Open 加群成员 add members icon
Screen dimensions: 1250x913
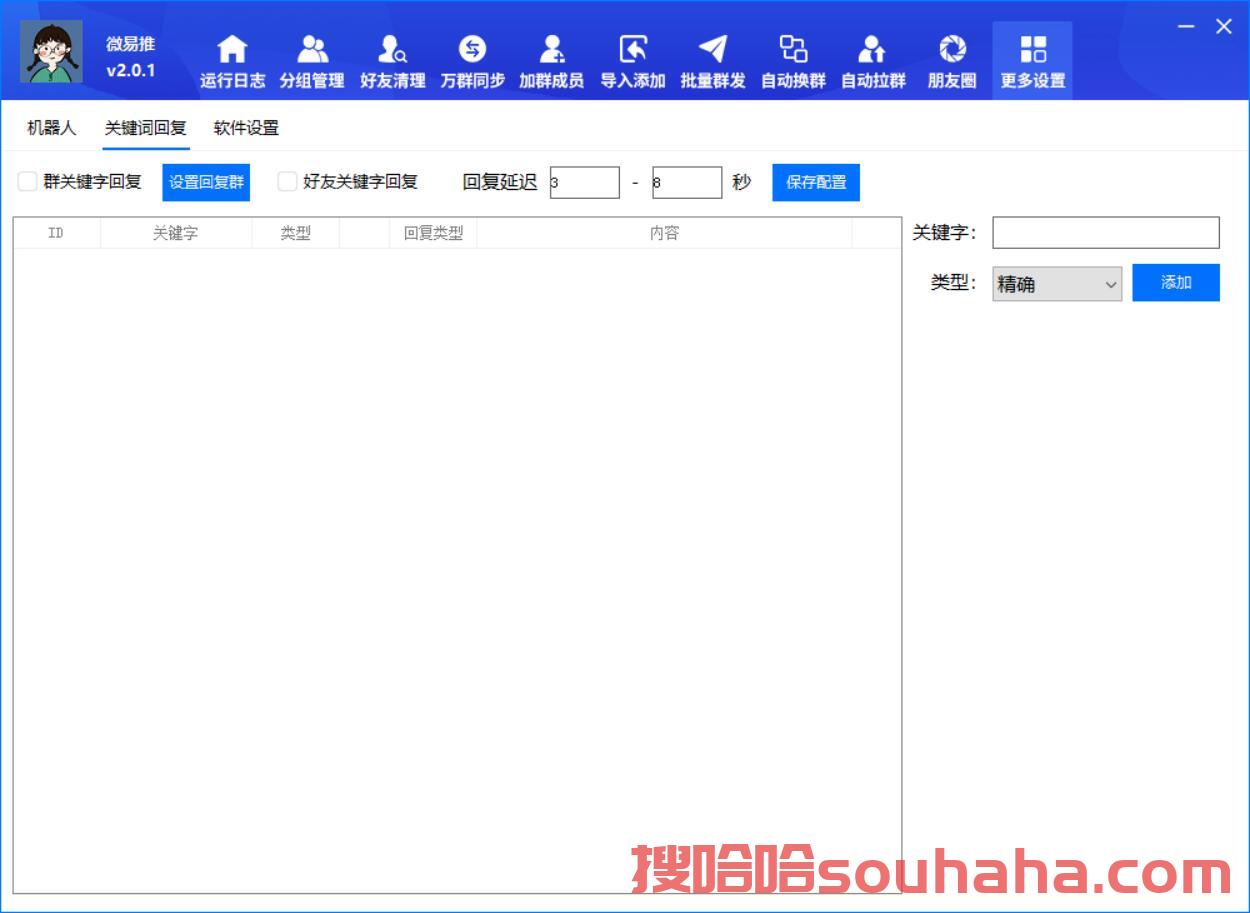pyautogui.click(x=551, y=50)
